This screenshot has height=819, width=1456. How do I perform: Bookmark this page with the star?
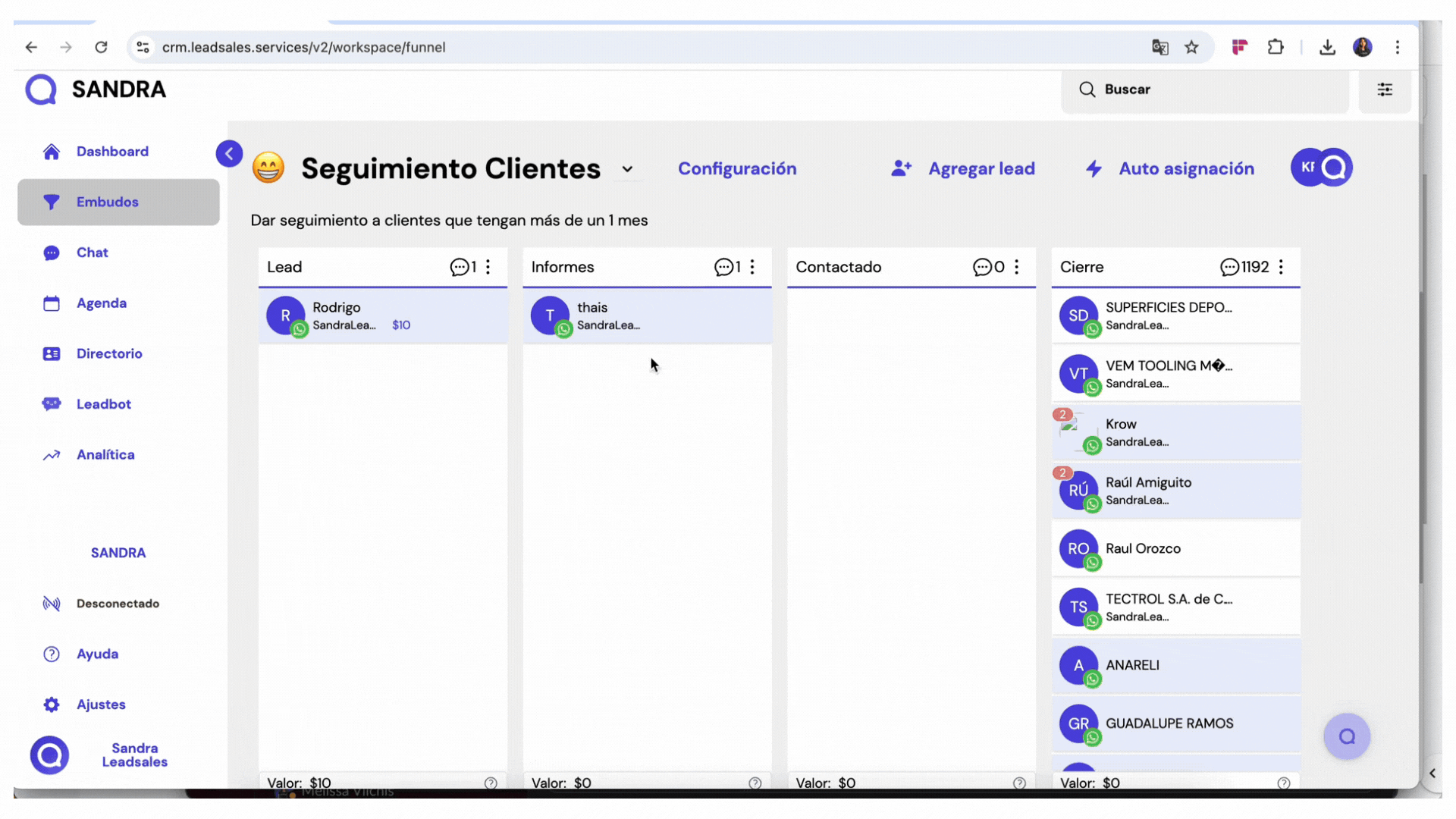(x=1191, y=47)
